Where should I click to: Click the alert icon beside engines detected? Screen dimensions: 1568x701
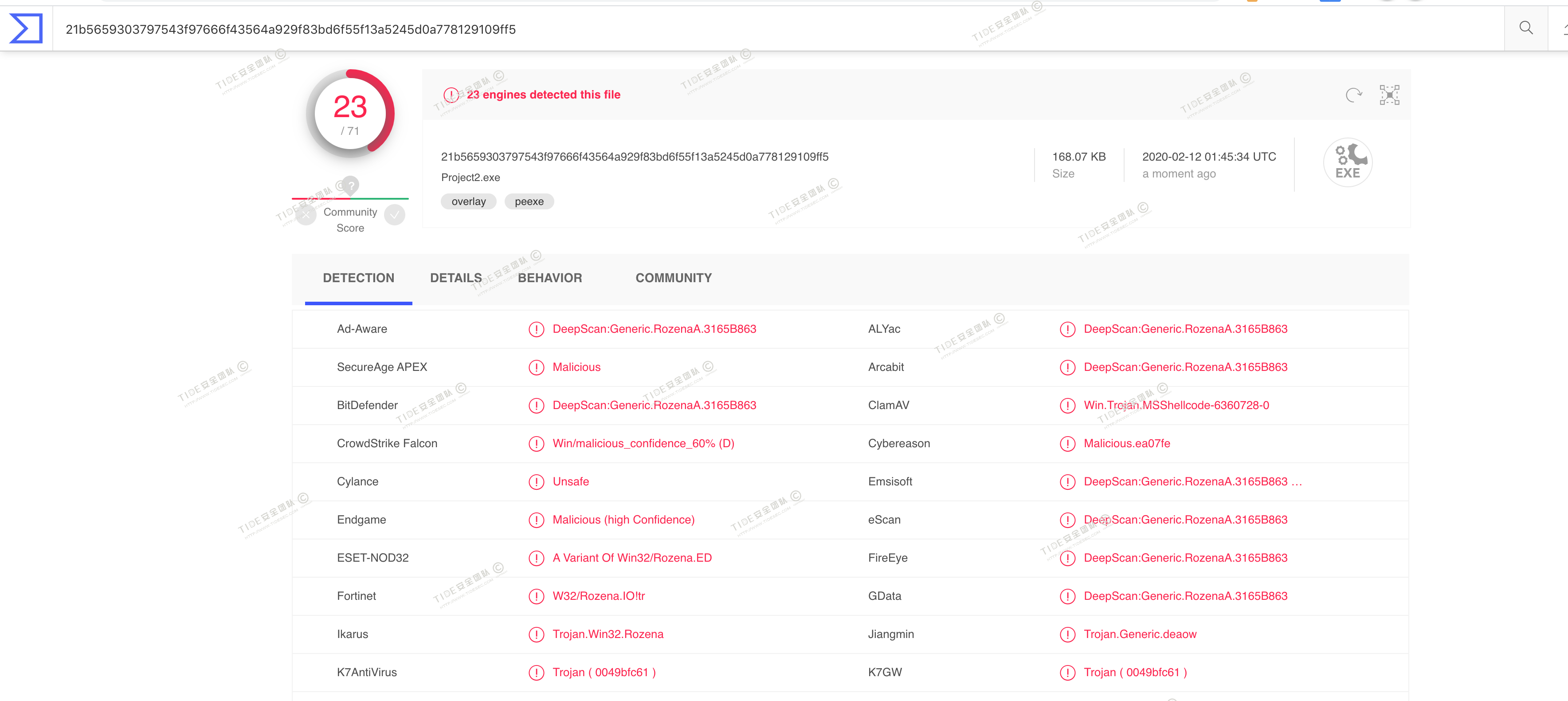pyautogui.click(x=451, y=95)
